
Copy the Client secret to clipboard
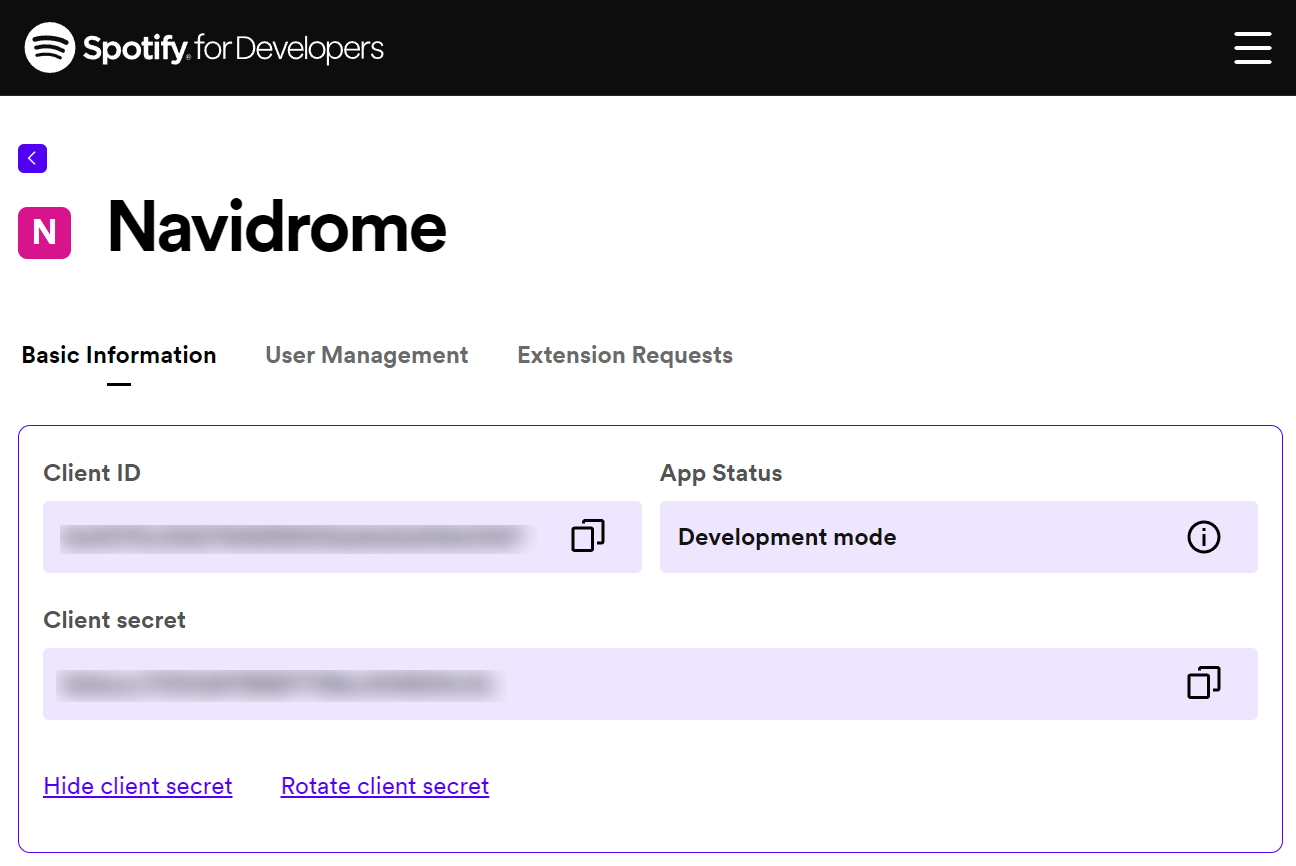(x=1203, y=683)
